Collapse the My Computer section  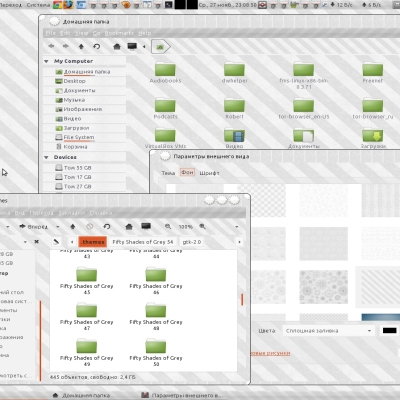pyautogui.click(x=46, y=61)
